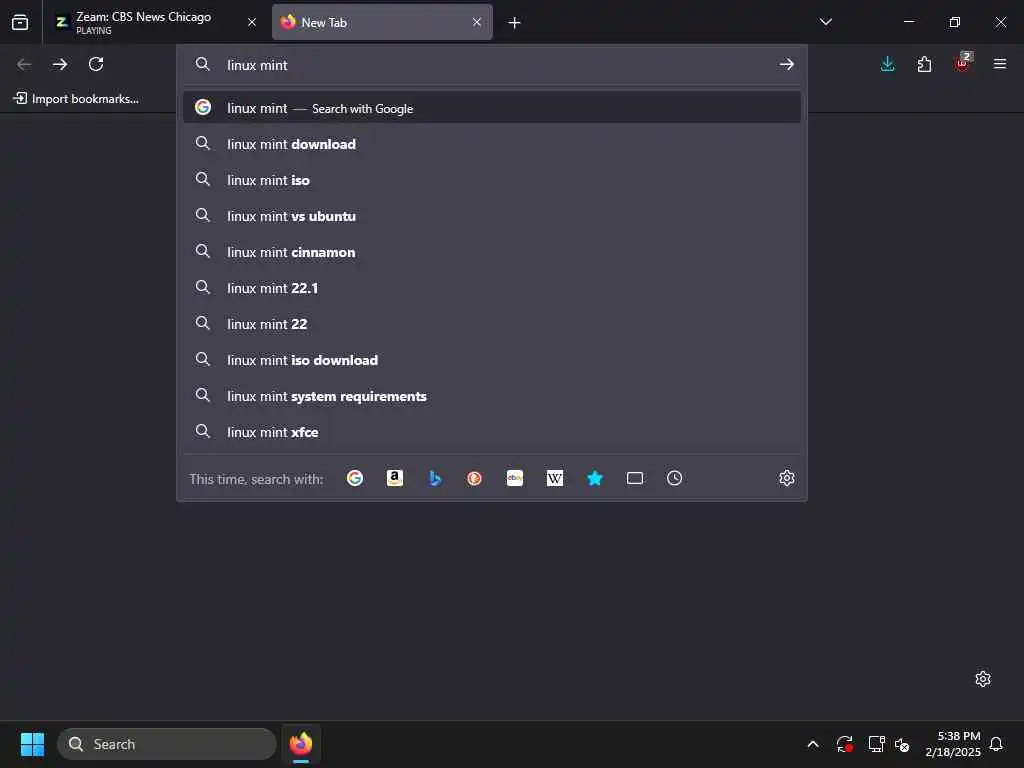Reload the current page
This screenshot has width=1024, height=768.
click(96, 64)
